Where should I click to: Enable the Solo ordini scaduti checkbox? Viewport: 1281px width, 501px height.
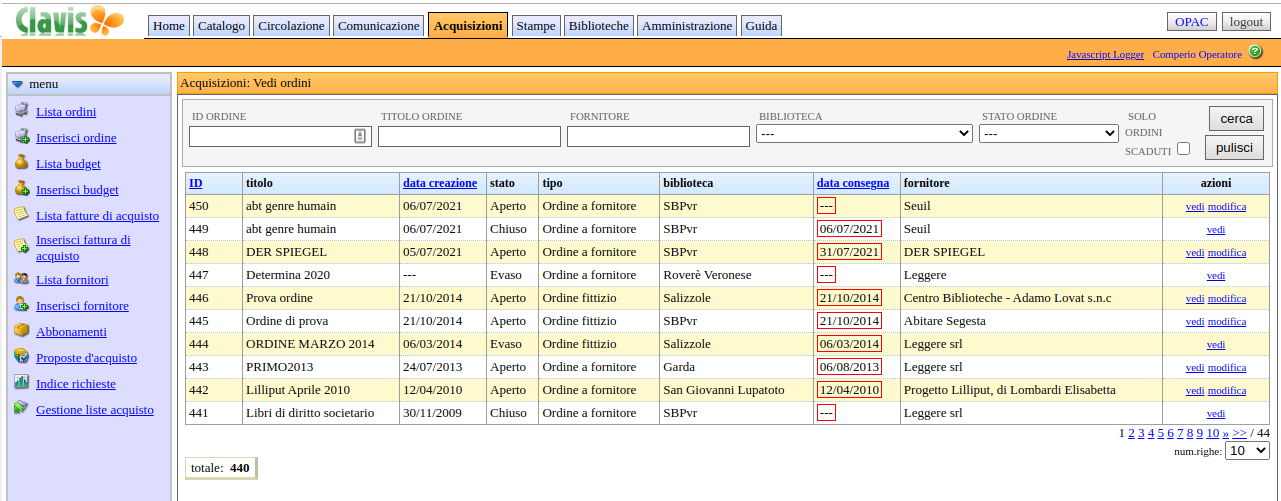[1184, 149]
